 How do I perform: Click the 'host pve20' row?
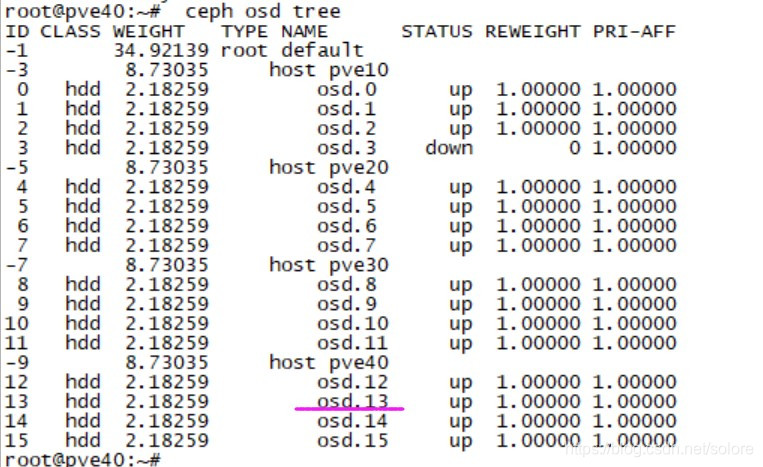coord(329,167)
